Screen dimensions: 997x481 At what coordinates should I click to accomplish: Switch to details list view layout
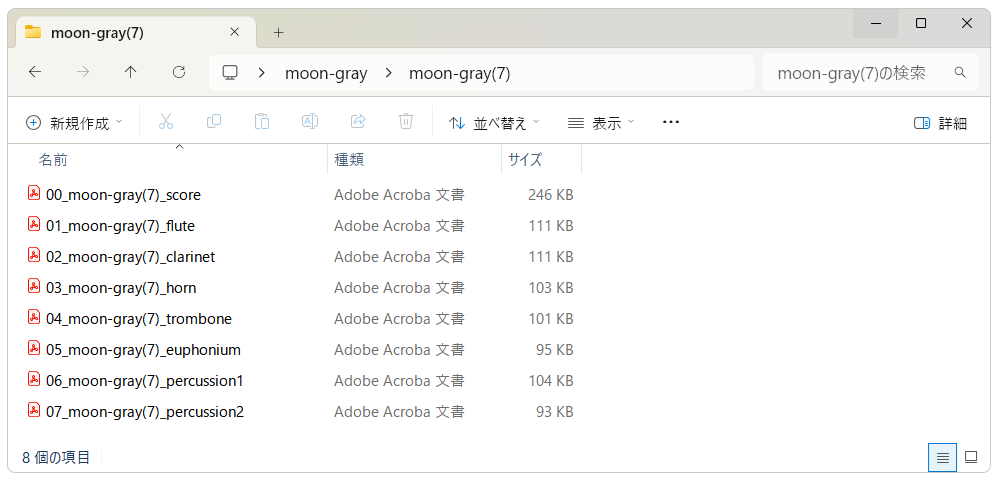(942, 457)
